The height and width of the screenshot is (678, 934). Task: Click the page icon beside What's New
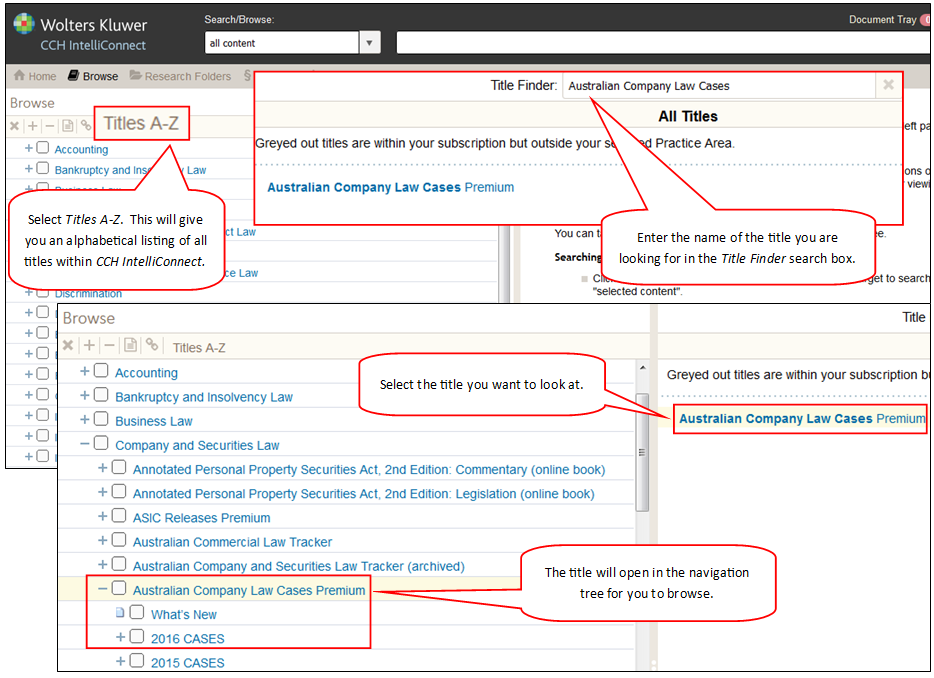point(120,613)
